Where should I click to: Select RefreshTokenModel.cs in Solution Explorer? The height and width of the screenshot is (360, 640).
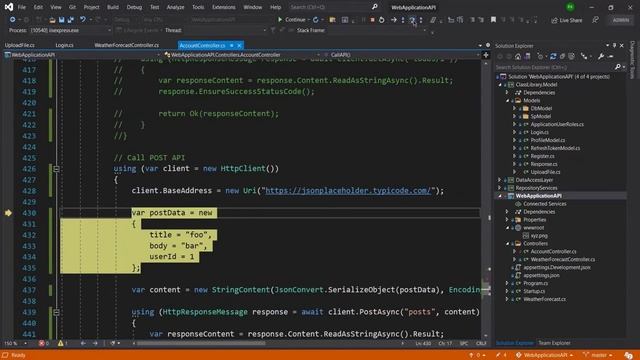[555, 148]
